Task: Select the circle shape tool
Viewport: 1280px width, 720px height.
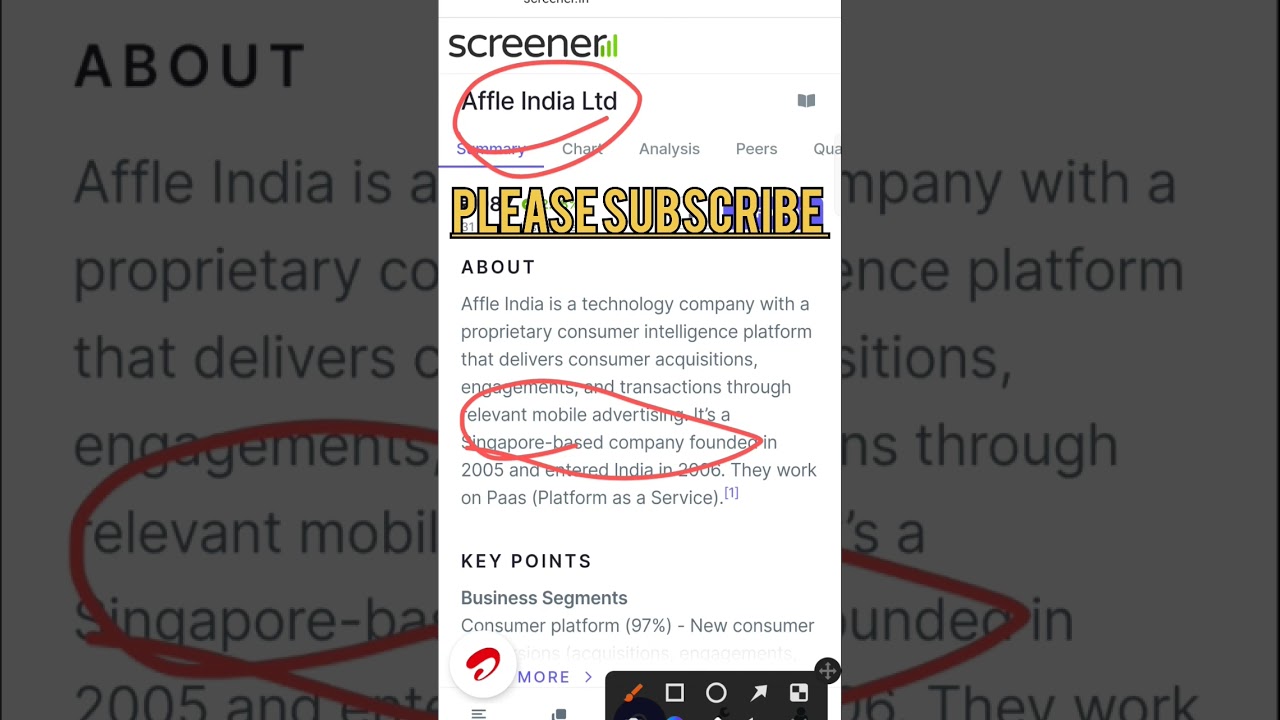Action: [x=716, y=693]
